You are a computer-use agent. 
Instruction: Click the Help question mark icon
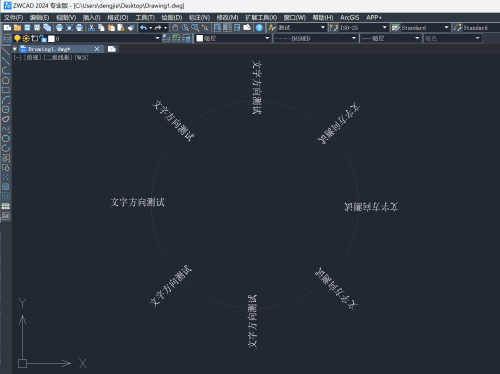(259, 28)
